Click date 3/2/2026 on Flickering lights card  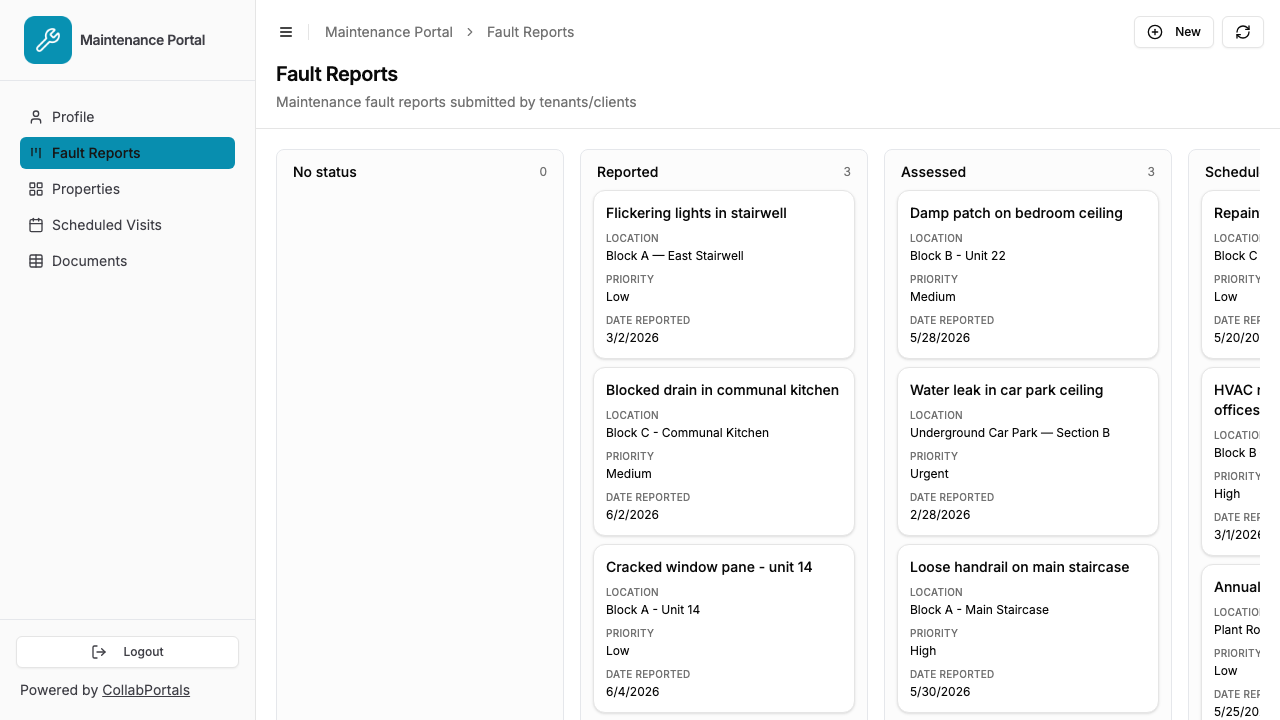[x=632, y=338]
